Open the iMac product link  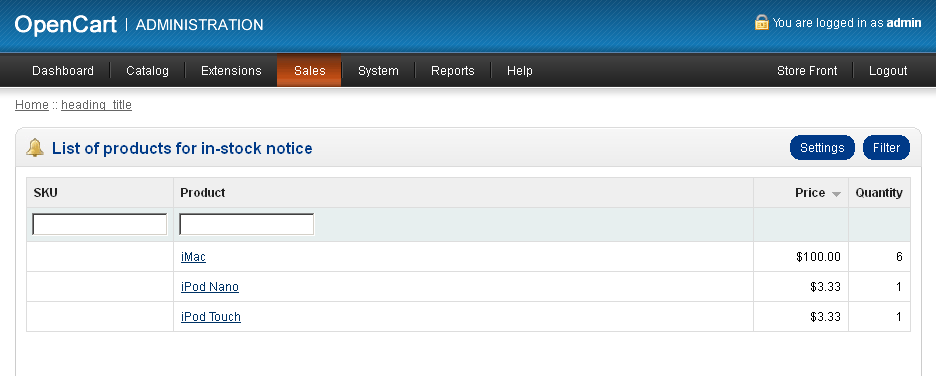193,257
